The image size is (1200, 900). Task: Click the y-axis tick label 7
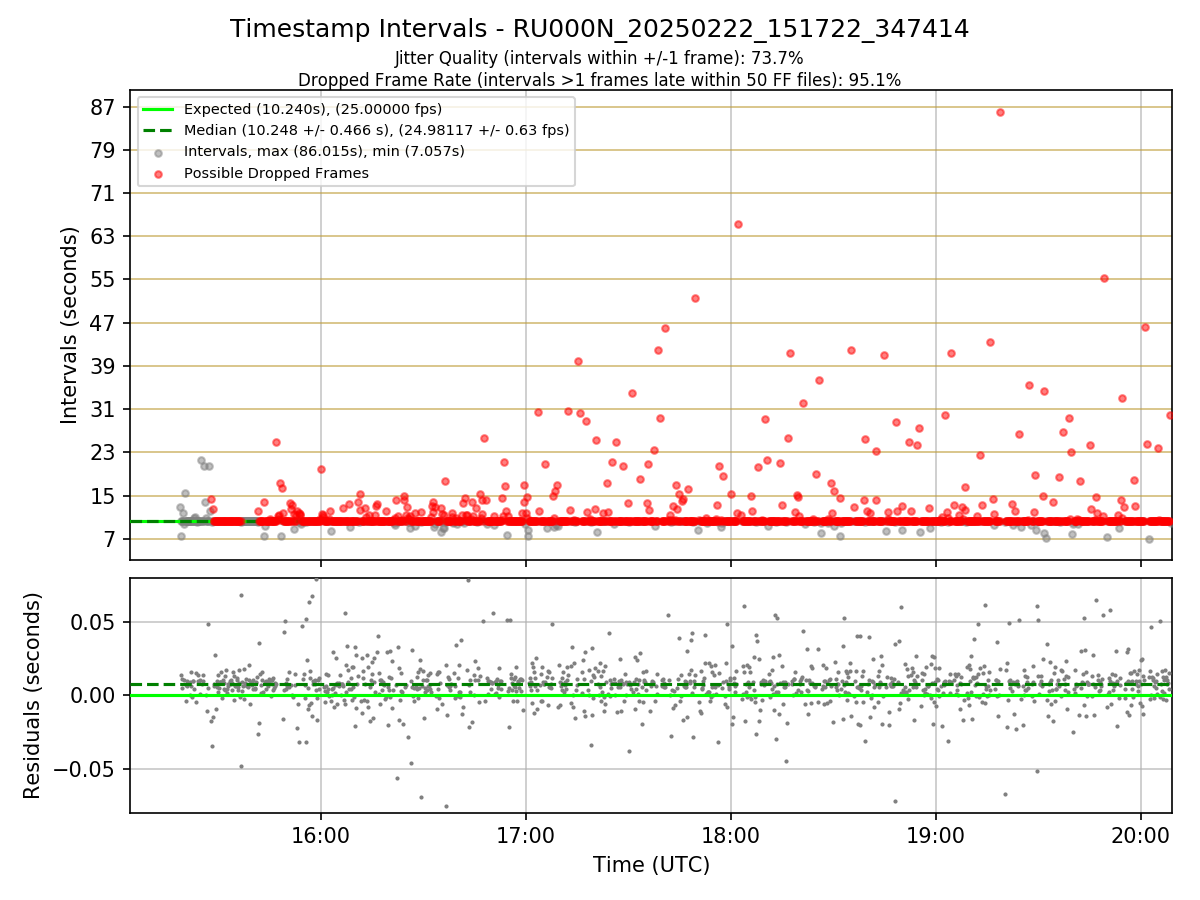(109, 539)
